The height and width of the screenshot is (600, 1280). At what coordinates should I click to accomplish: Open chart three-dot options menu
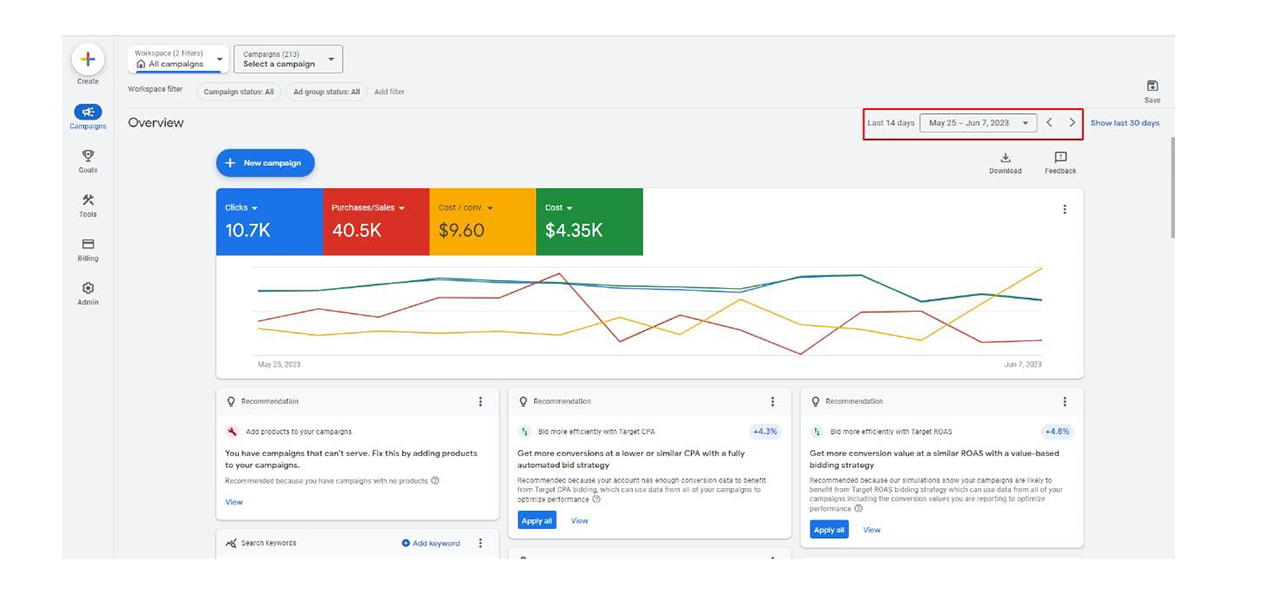click(x=1064, y=209)
